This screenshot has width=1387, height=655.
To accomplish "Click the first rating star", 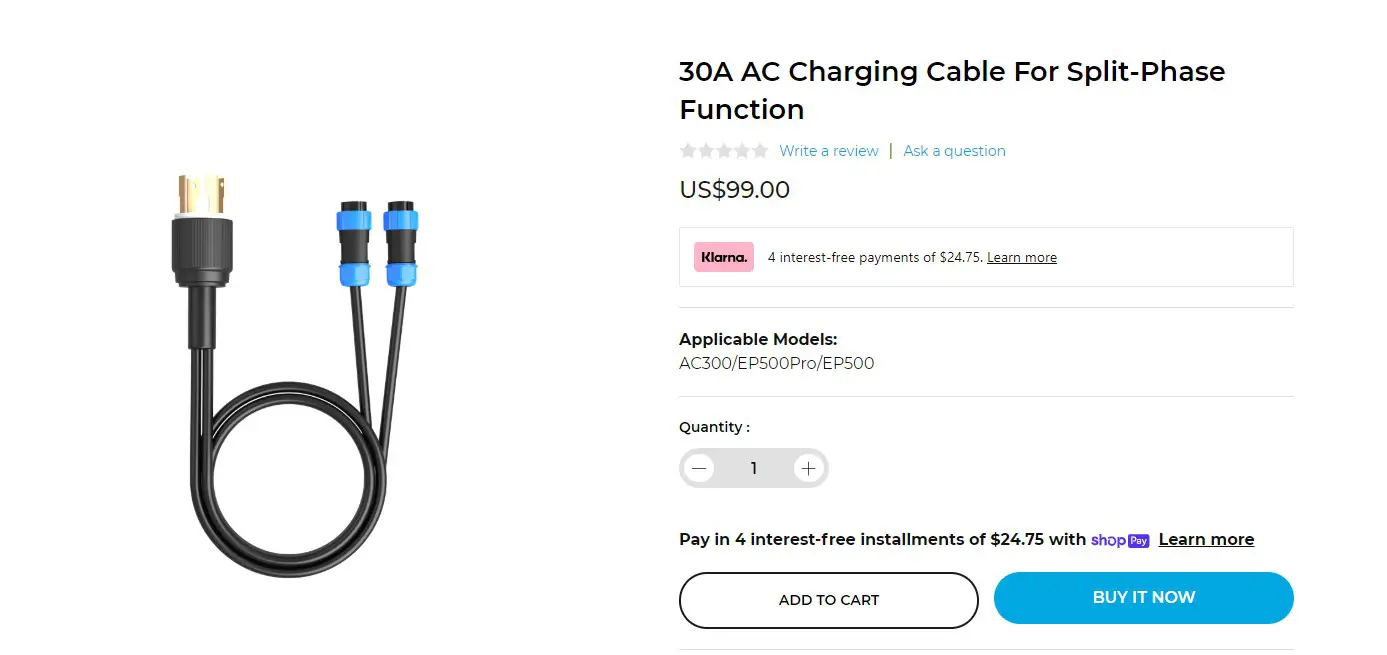I will tap(688, 151).
